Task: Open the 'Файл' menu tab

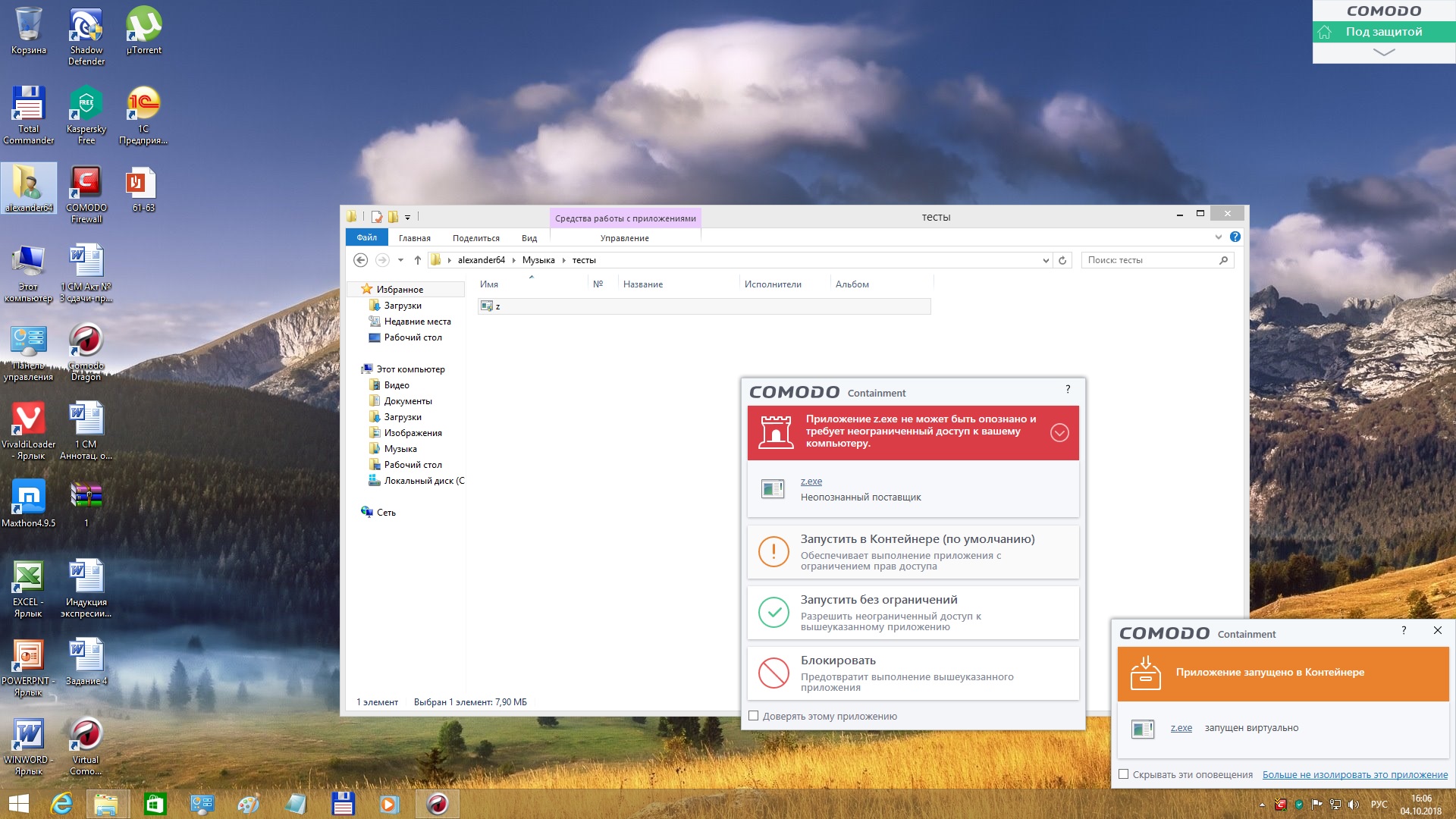Action: 367,237
